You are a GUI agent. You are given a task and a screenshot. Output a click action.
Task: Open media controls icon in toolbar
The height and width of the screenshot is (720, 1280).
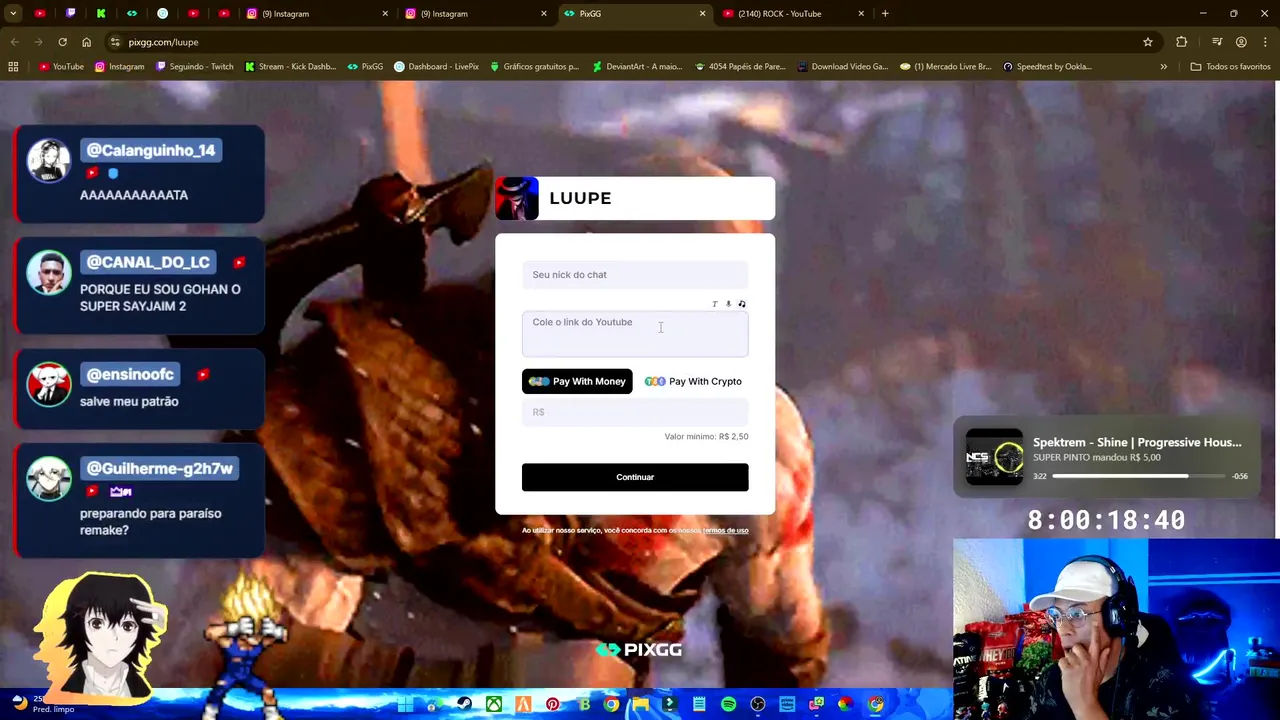[x=1217, y=42]
